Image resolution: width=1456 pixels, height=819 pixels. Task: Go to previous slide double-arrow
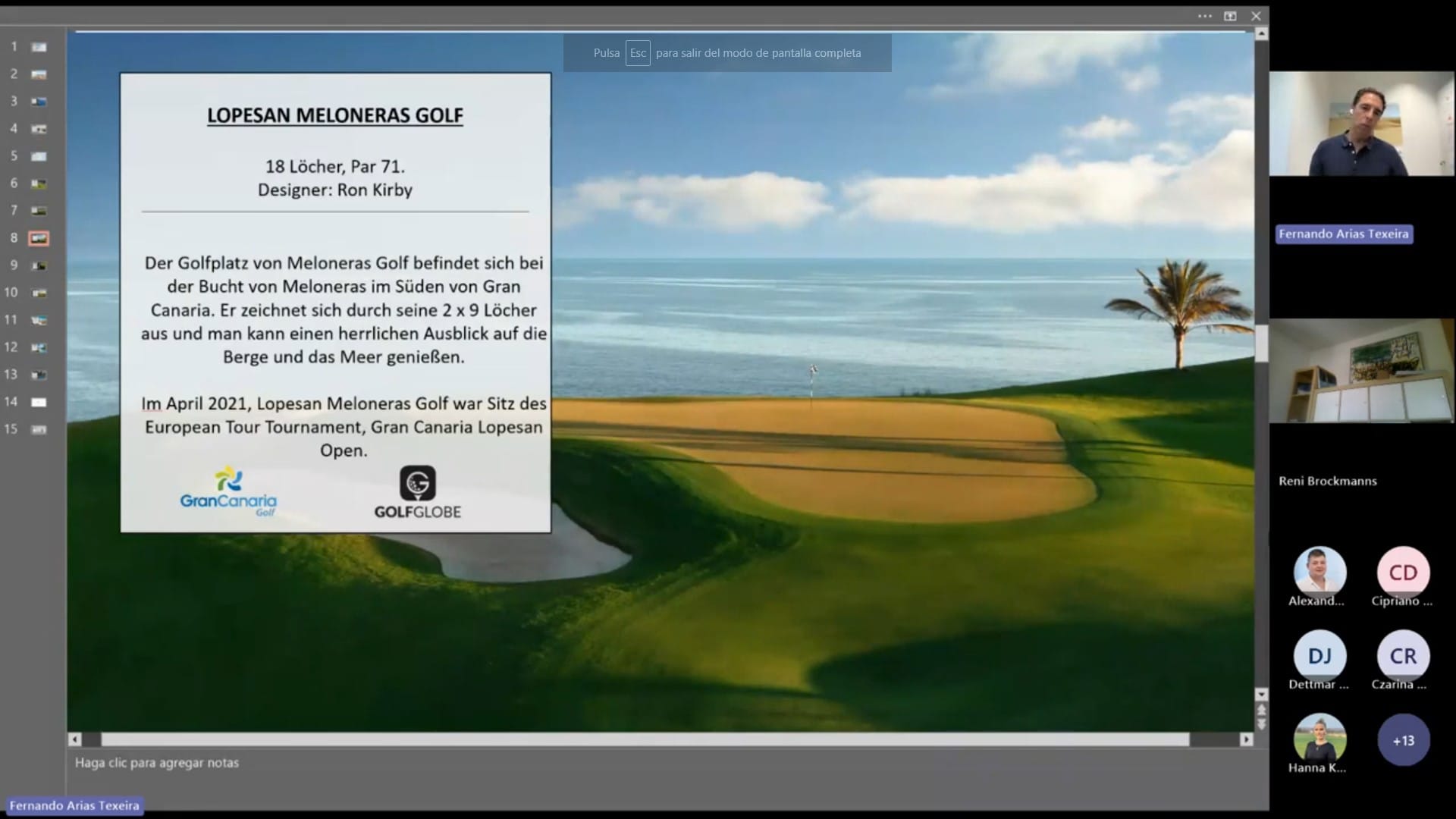1261,710
